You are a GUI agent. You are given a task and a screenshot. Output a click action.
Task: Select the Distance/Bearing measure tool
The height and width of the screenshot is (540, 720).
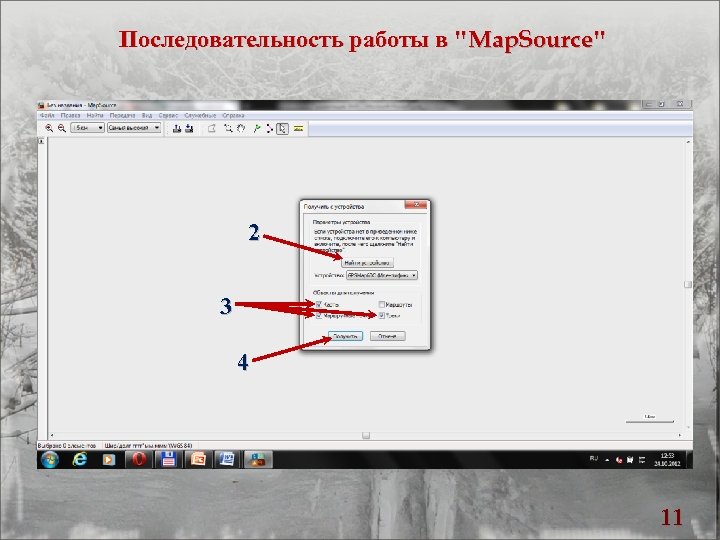pyautogui.click(x=298, y=129)
